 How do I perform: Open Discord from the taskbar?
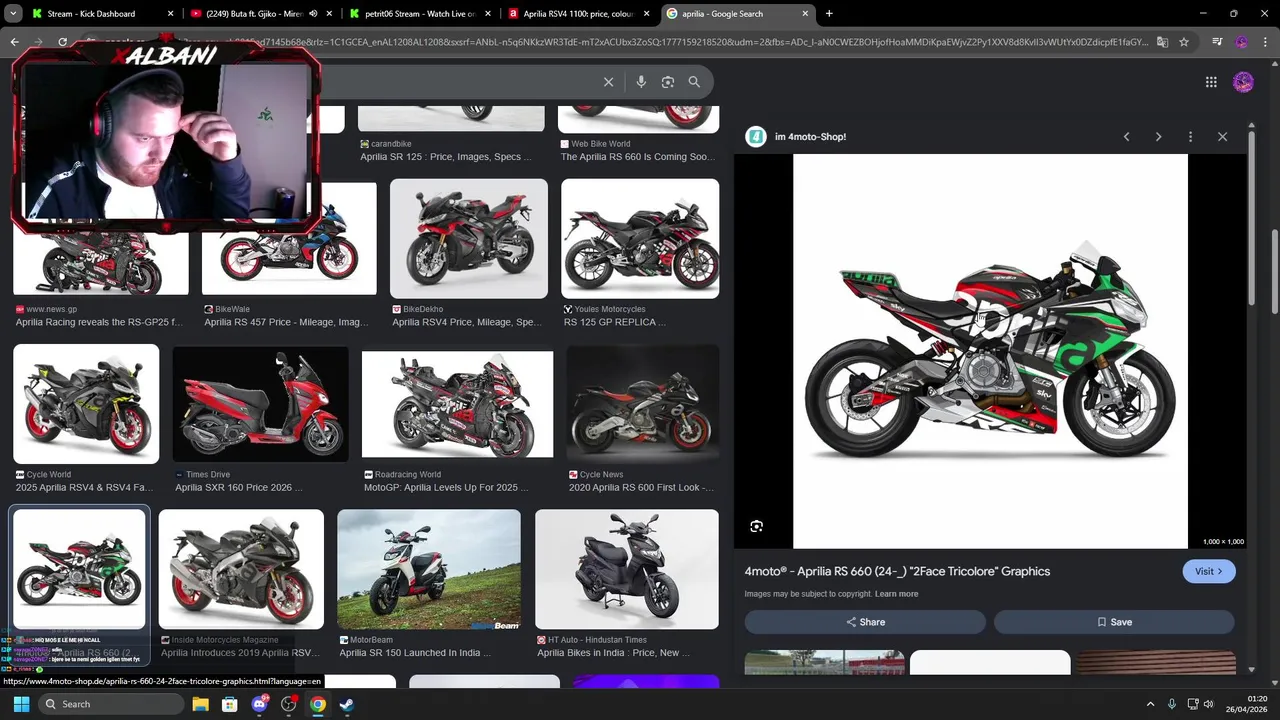point(260,704)
